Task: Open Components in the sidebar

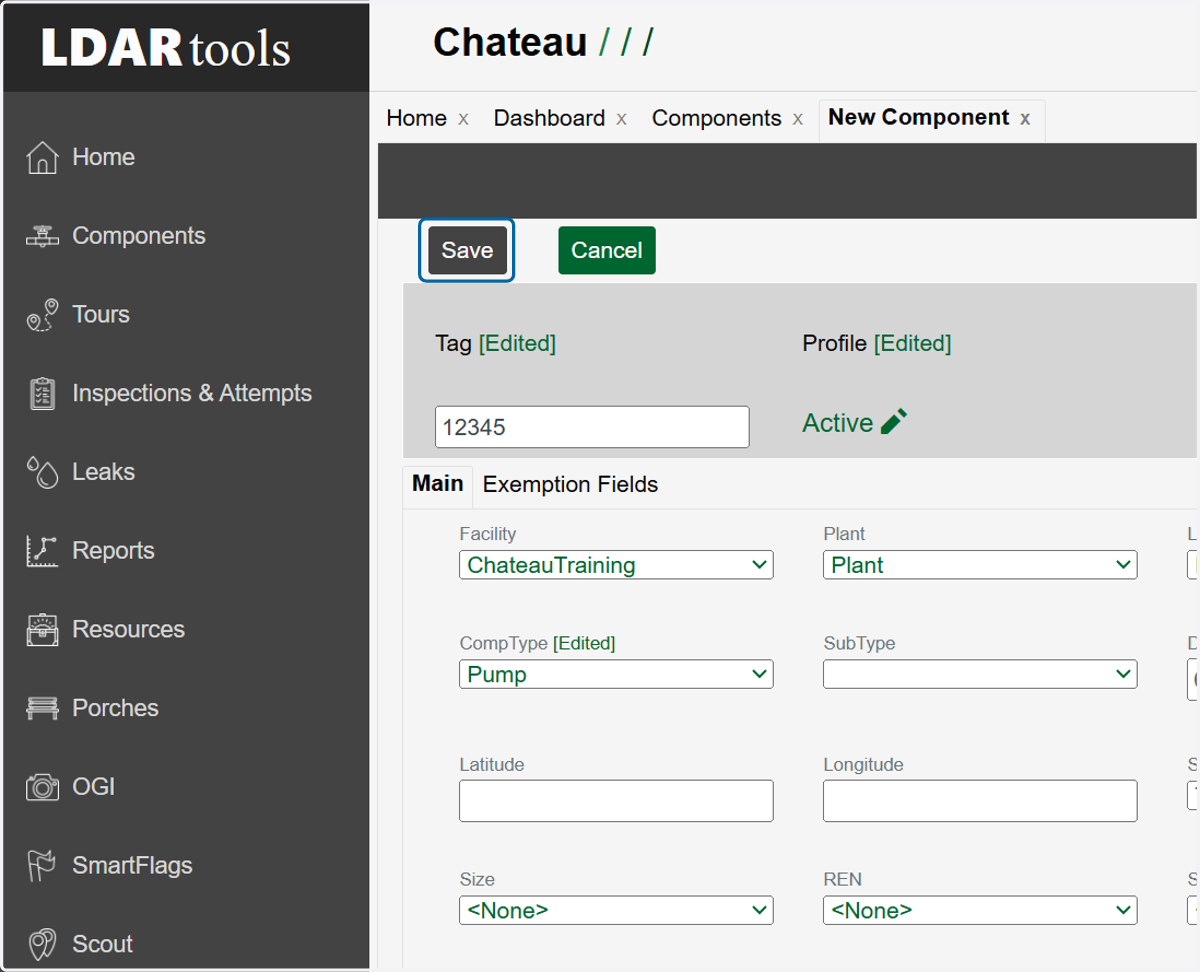Action: pos(139,236)
